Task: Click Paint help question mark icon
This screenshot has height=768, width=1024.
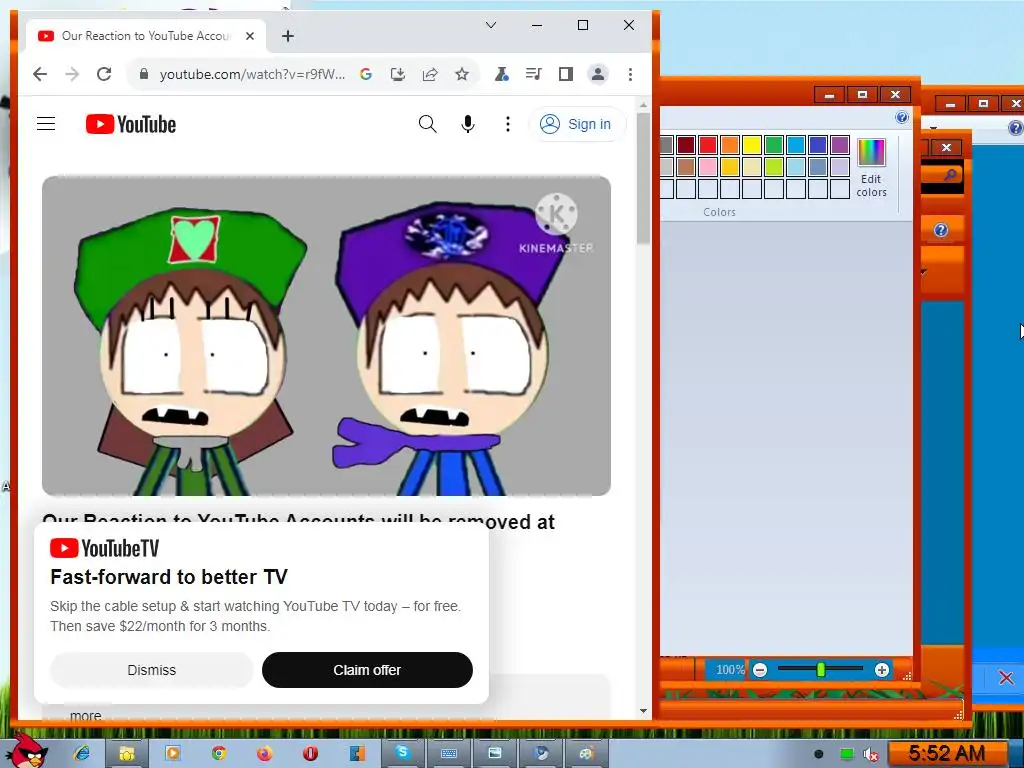Action: (902, 118)
